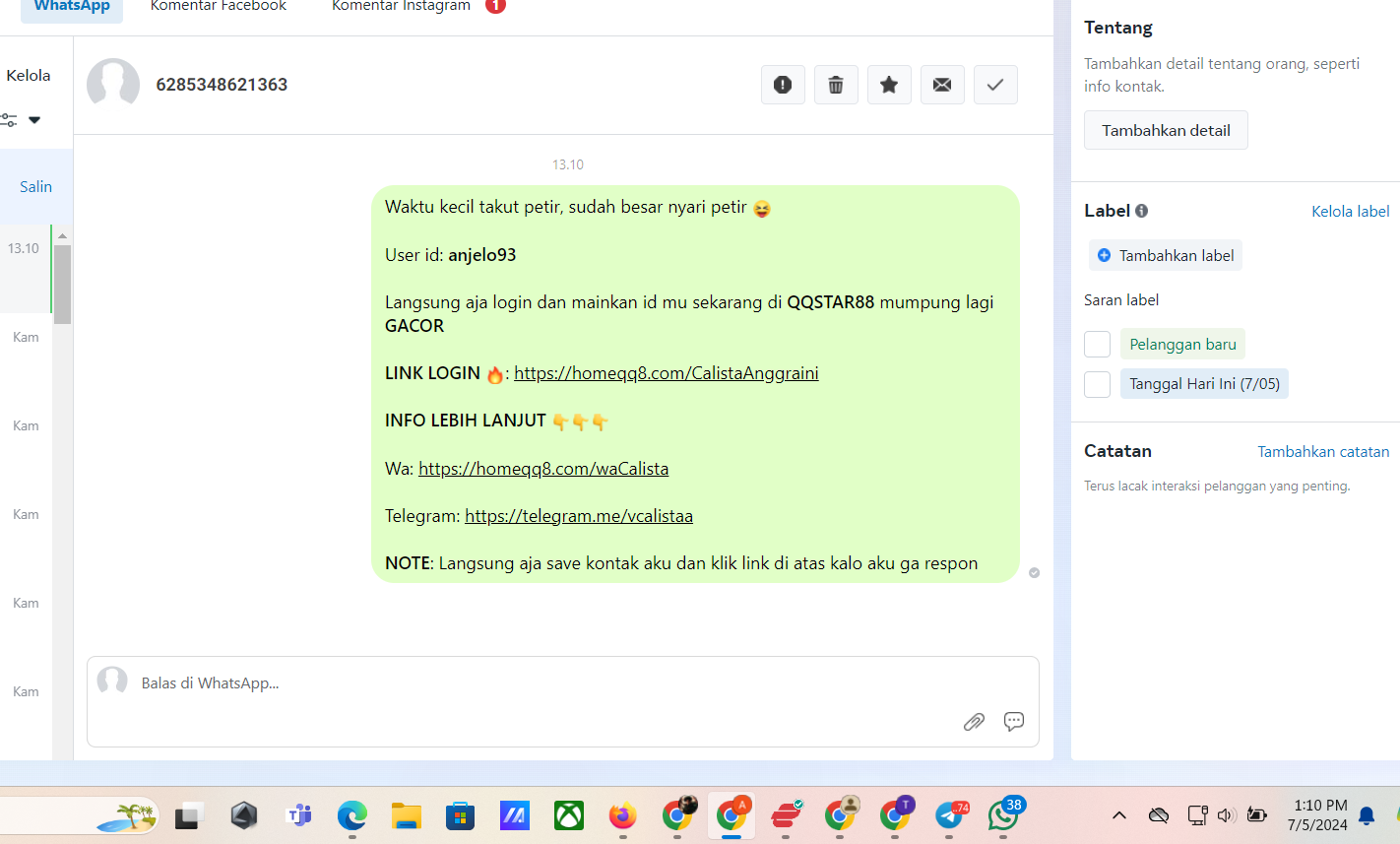Click the network display icon in system tray

click(x=1197, y=815)
